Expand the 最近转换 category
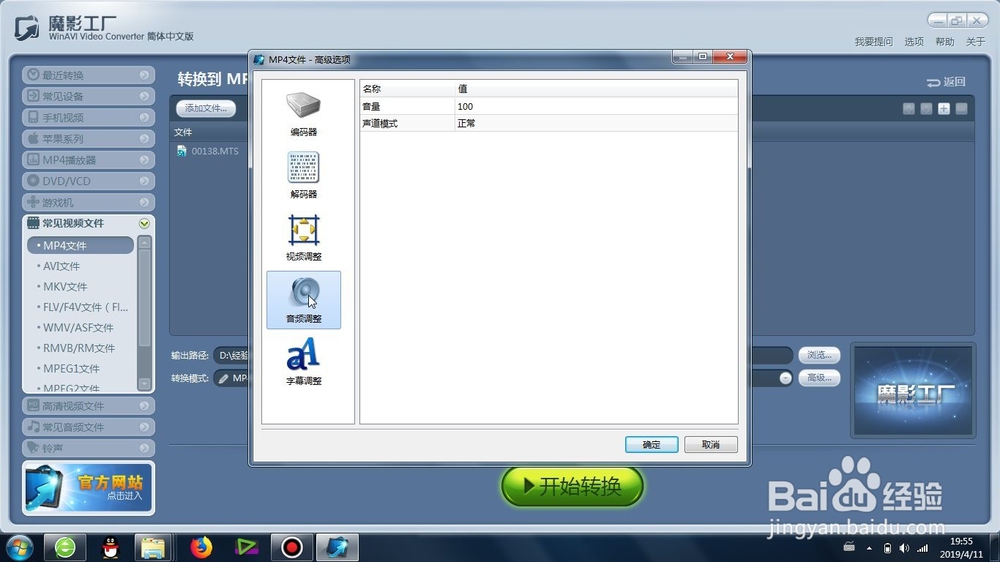This screenshot has height=562, width=1000. (89, 75)
